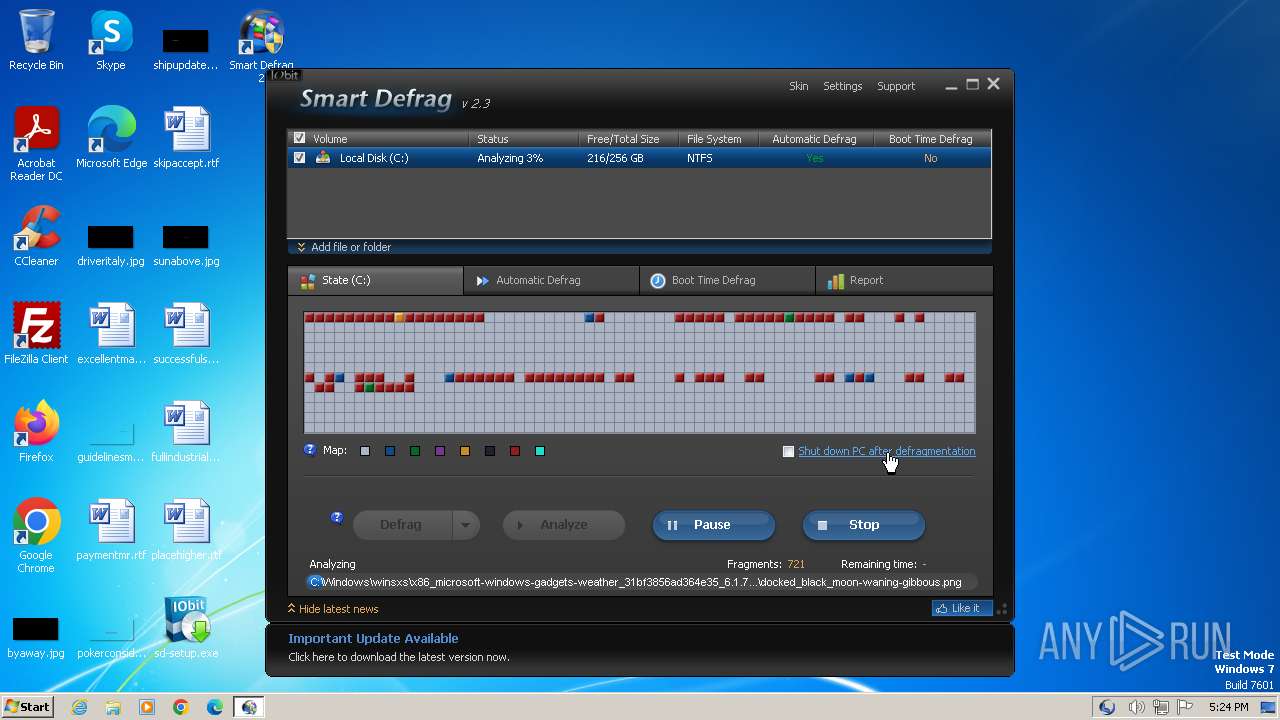The image size is (1280, 720).
Task: Click the blue map legend swatch
Action: 390,452
